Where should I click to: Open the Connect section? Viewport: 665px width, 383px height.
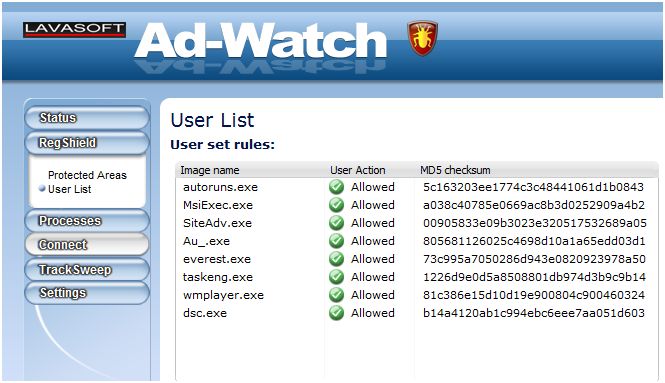[x=87, y=245]
